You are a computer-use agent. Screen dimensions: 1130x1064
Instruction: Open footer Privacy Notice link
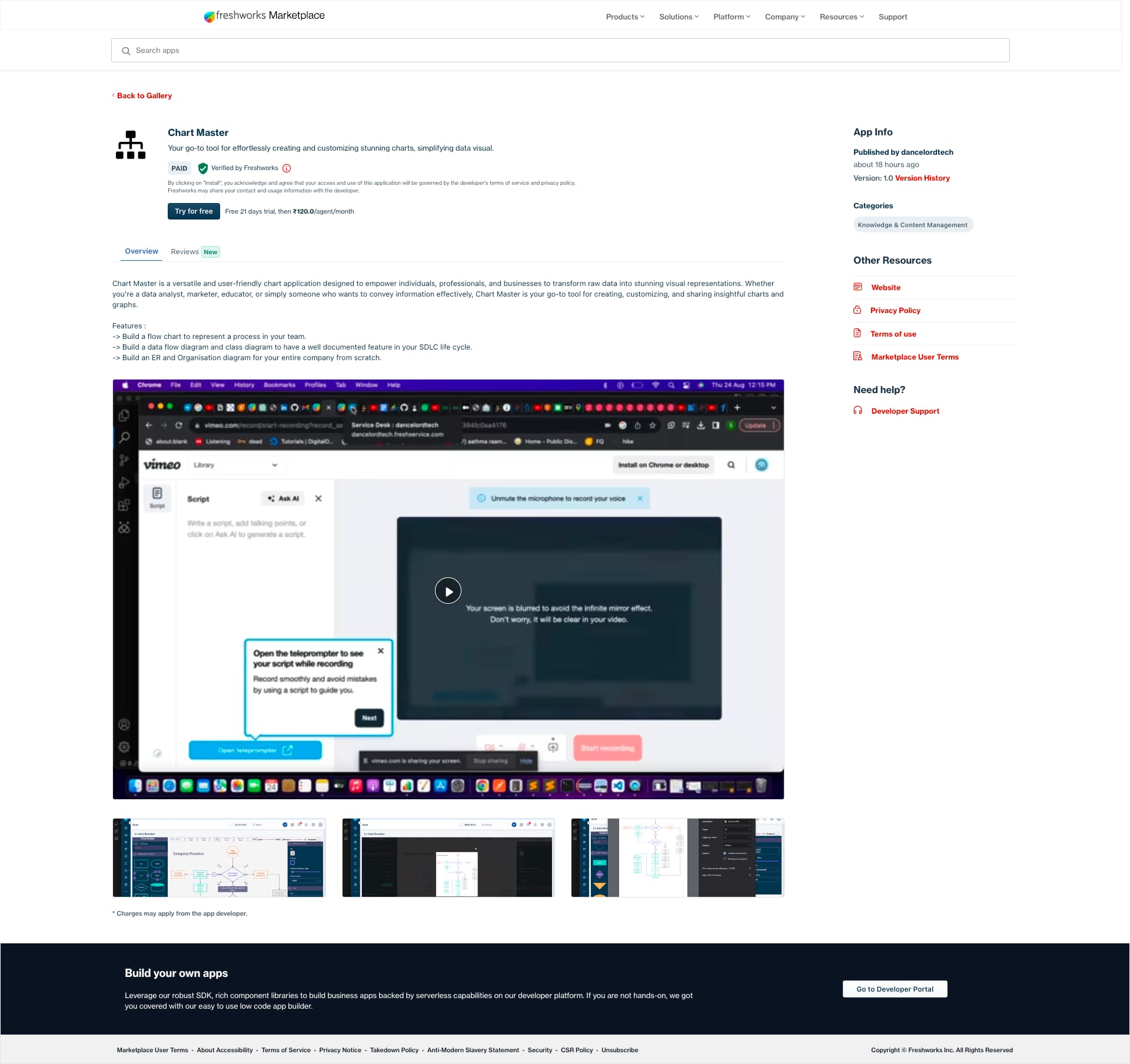[x=340, y=1050]
